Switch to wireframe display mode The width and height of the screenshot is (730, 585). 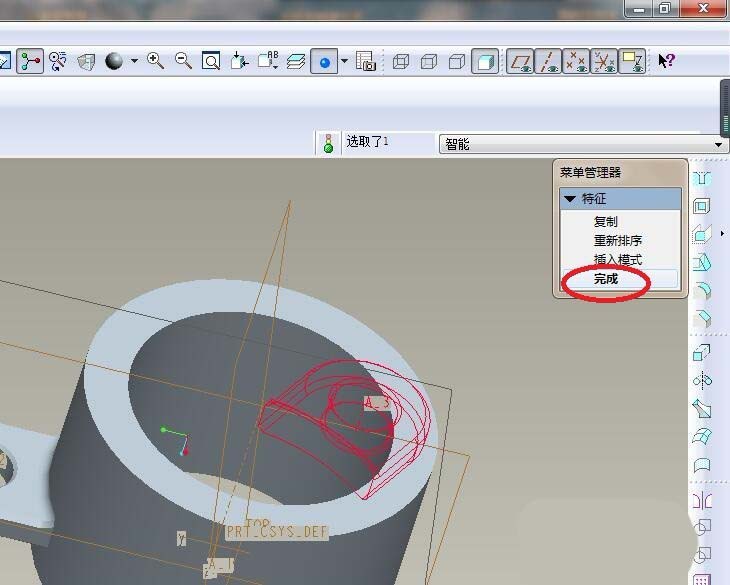[401, 61]
